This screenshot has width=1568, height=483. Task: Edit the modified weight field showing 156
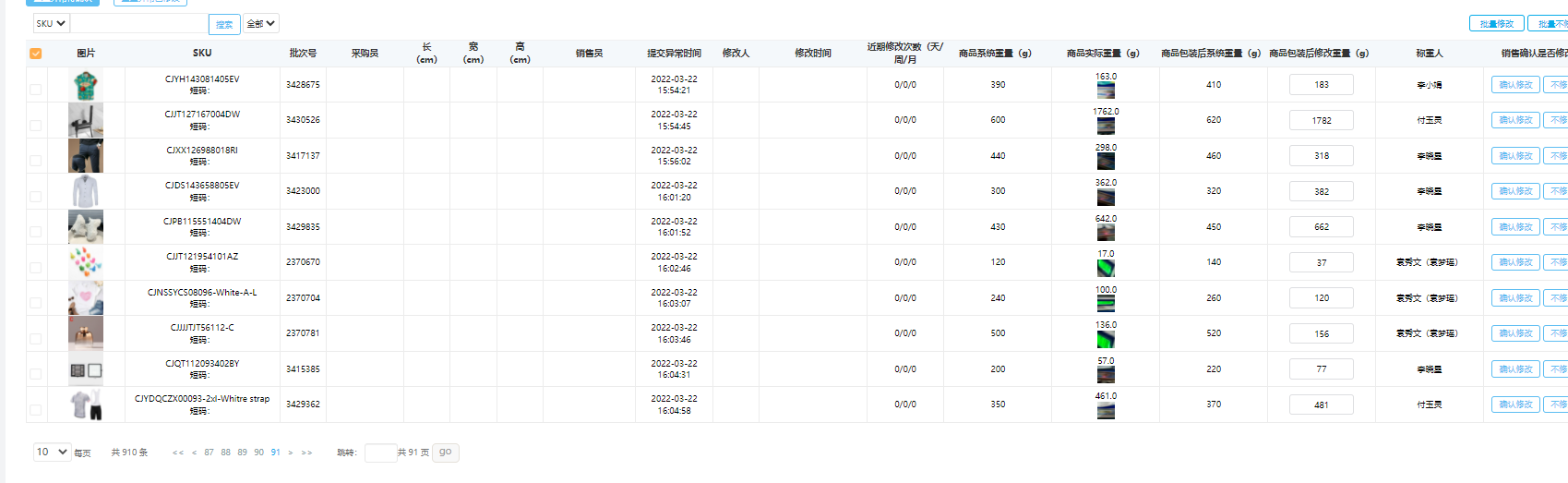(1322, 333)
